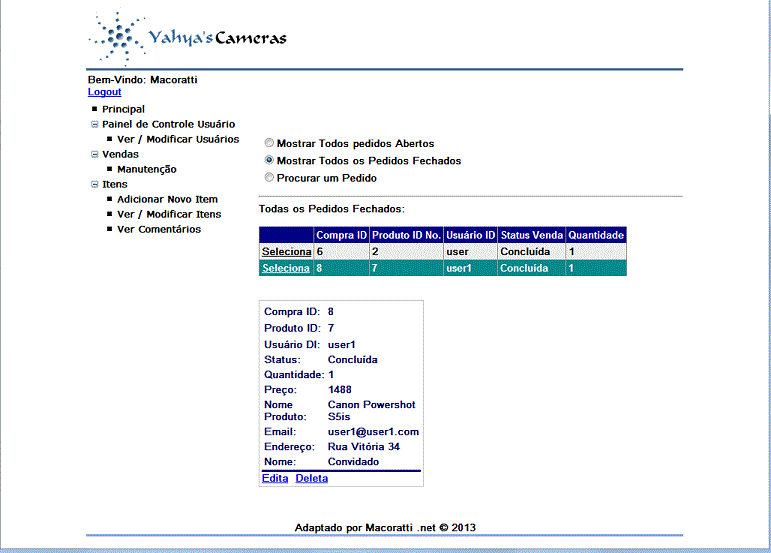Collapse the Itens tree node

94,185
